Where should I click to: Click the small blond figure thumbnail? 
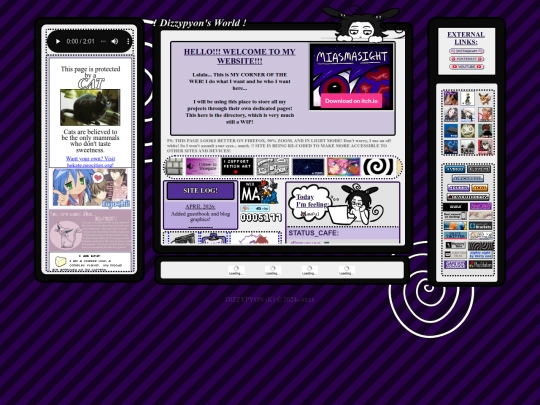click(468, 98)
